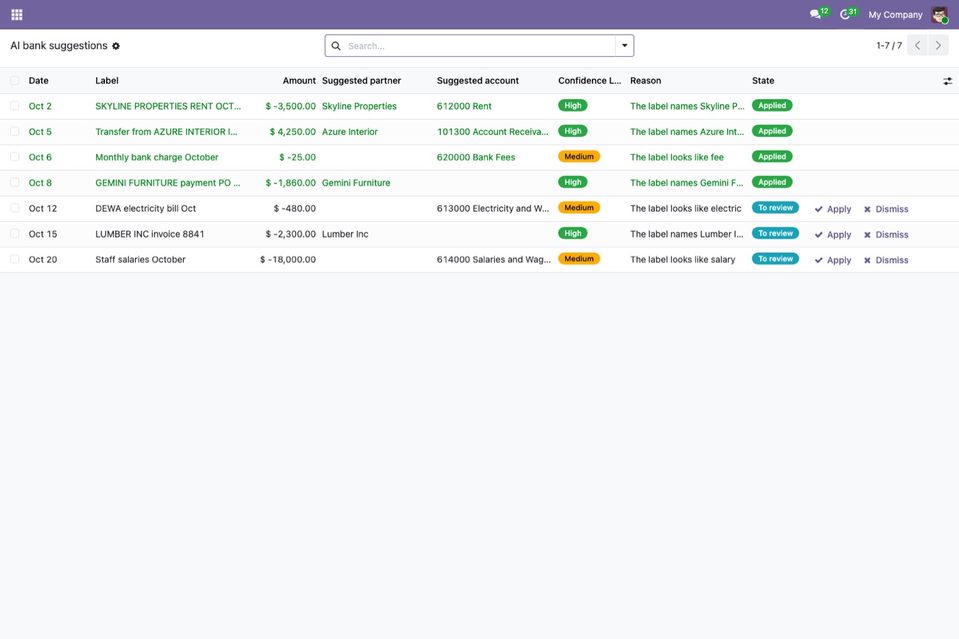Go to the next page arrow
The image size is (959, 639).
click(x=938, y=45)
